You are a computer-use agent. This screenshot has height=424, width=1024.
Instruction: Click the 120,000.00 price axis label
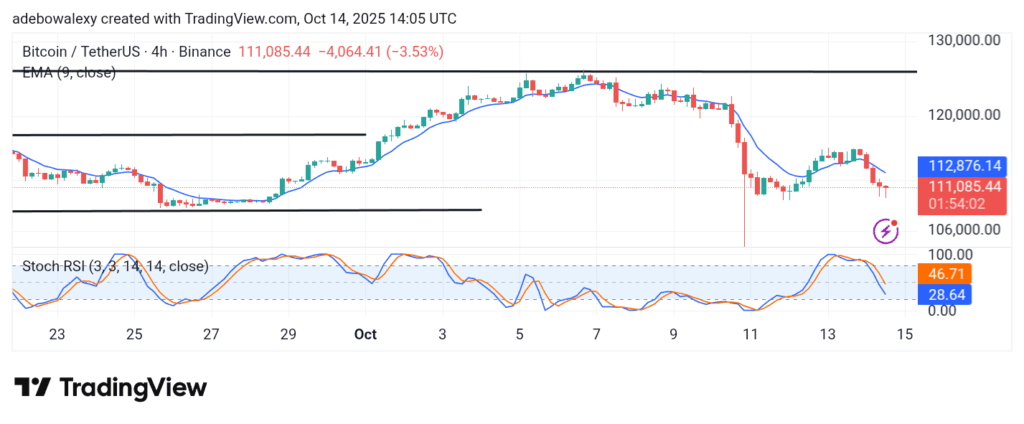[x=964, y=115]
